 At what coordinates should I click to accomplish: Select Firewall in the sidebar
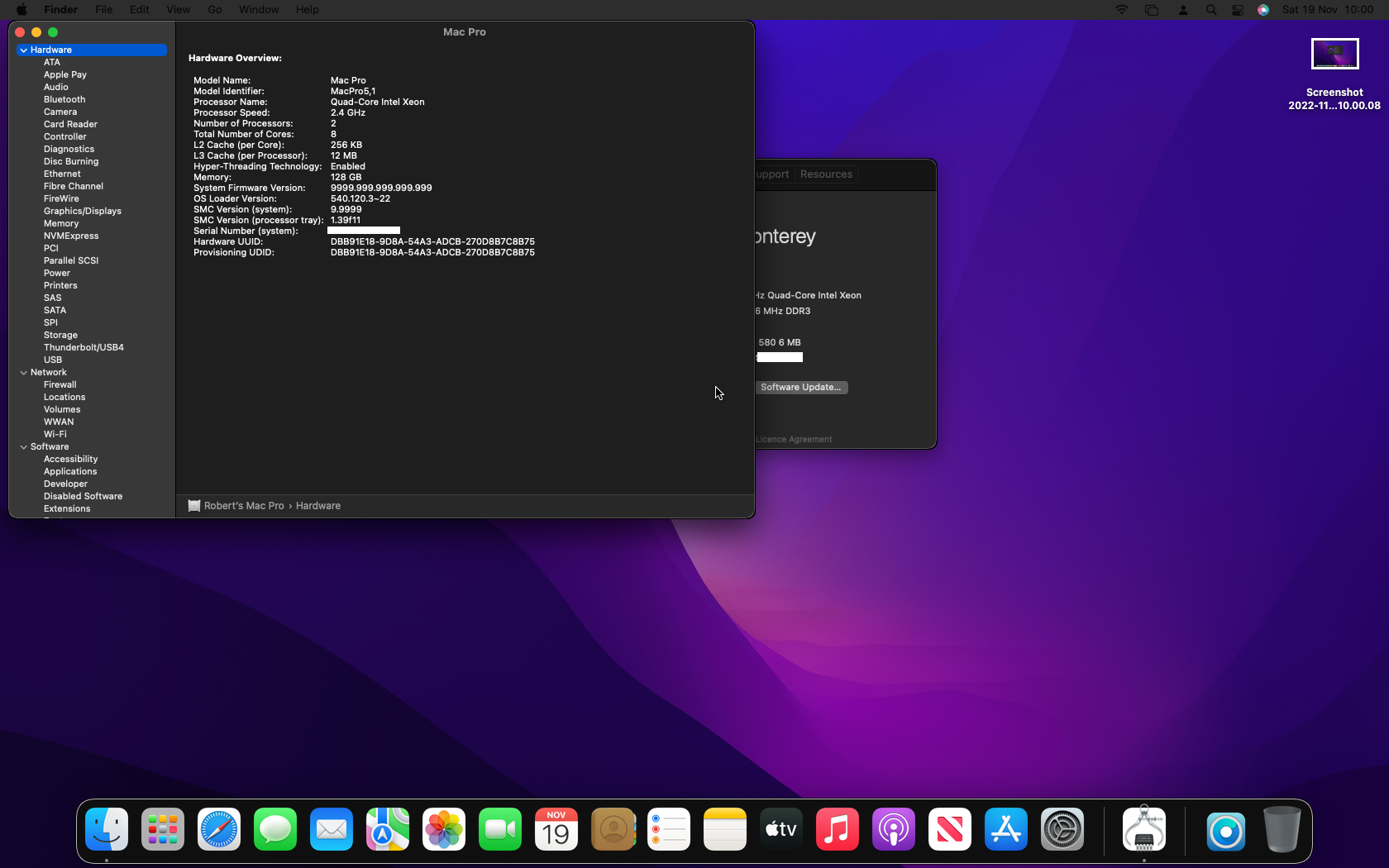[x=60, y=385]
